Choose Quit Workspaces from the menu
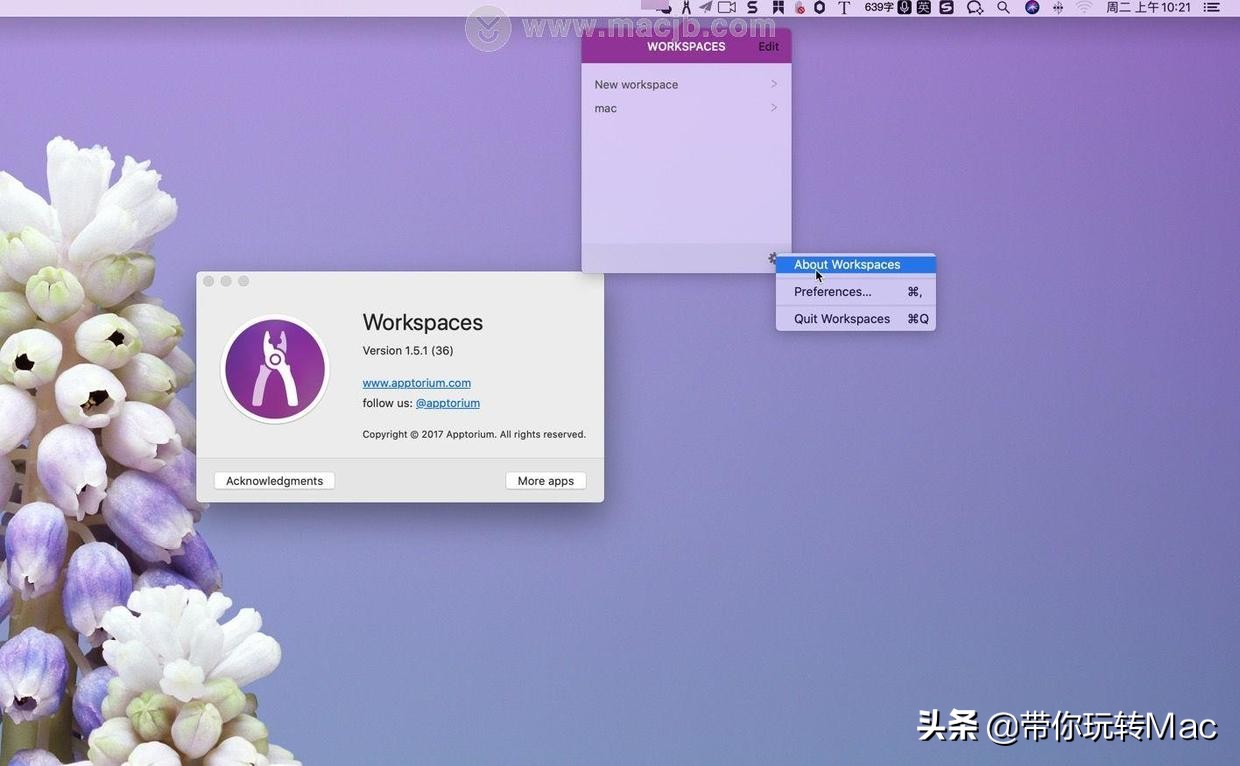The image size is (1240, 766). point(841,318)
